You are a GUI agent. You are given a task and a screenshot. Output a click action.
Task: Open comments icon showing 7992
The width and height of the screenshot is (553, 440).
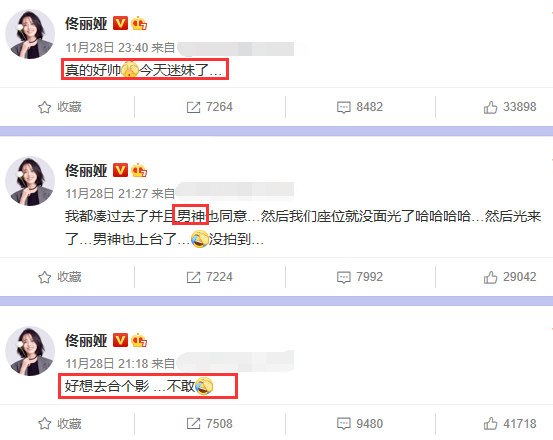click(344, 277)
